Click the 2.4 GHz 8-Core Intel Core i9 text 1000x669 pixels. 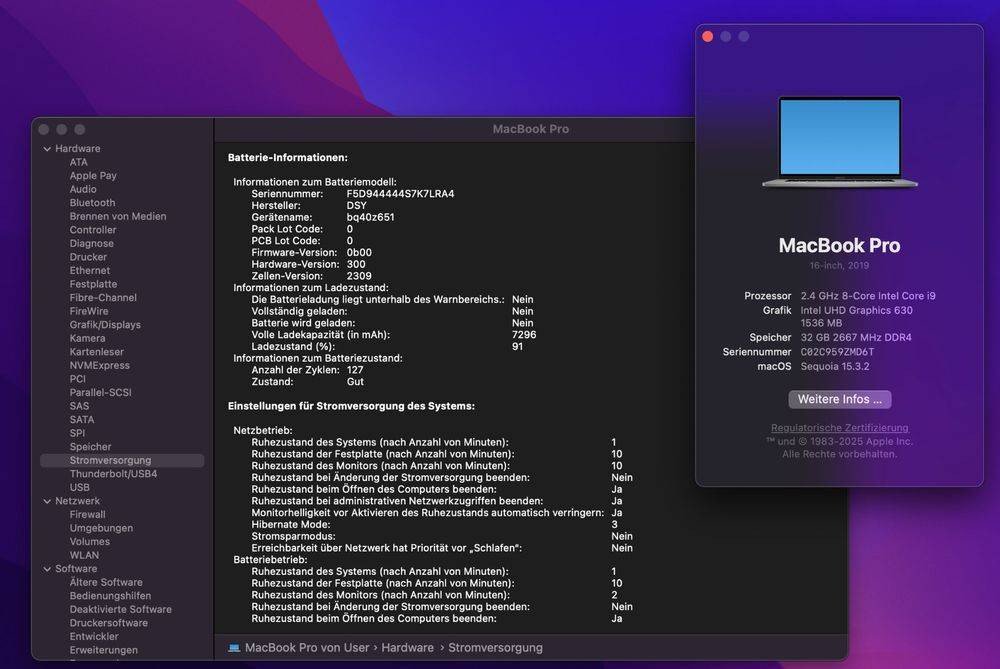click(868, 296)
